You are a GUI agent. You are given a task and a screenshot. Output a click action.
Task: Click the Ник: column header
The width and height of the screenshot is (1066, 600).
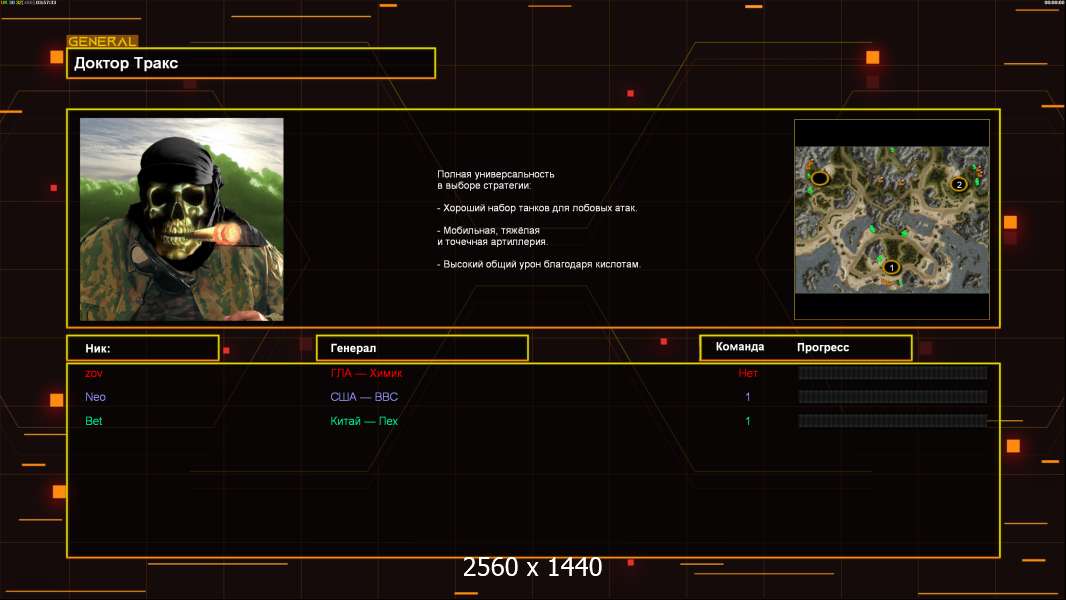click(142, 348)
